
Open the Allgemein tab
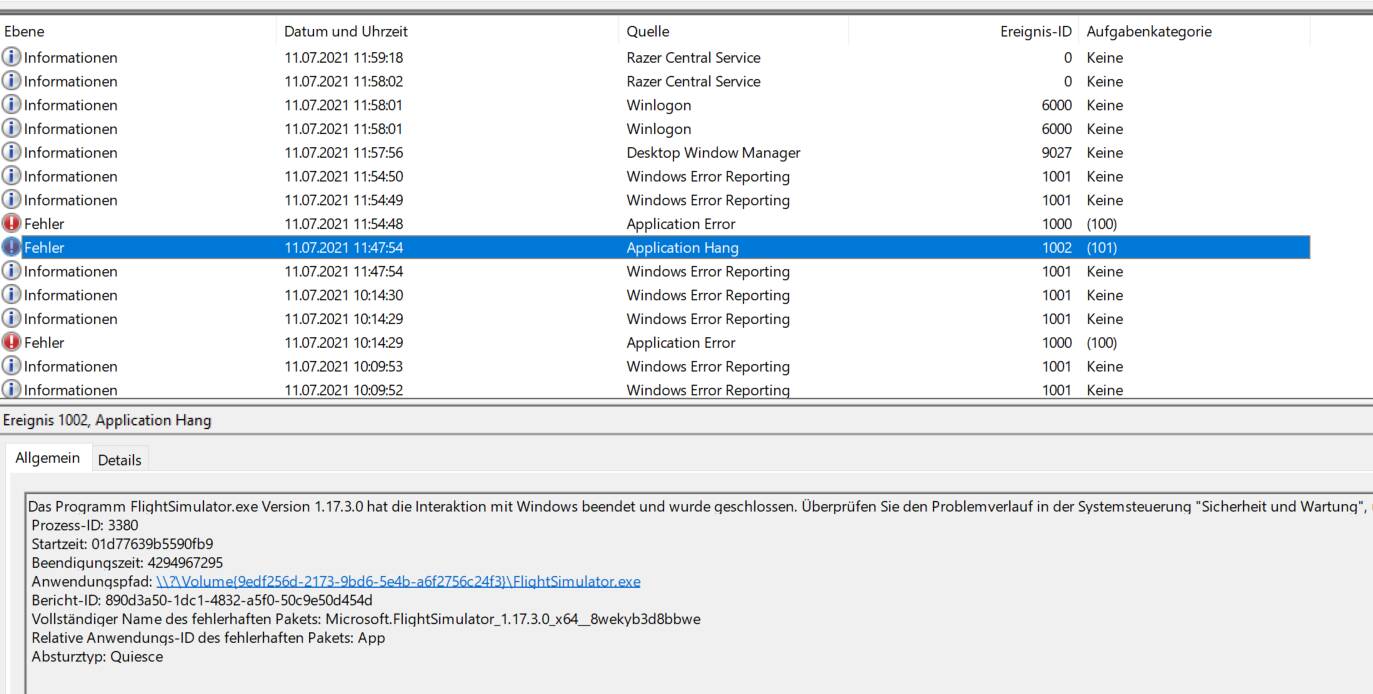47,458
